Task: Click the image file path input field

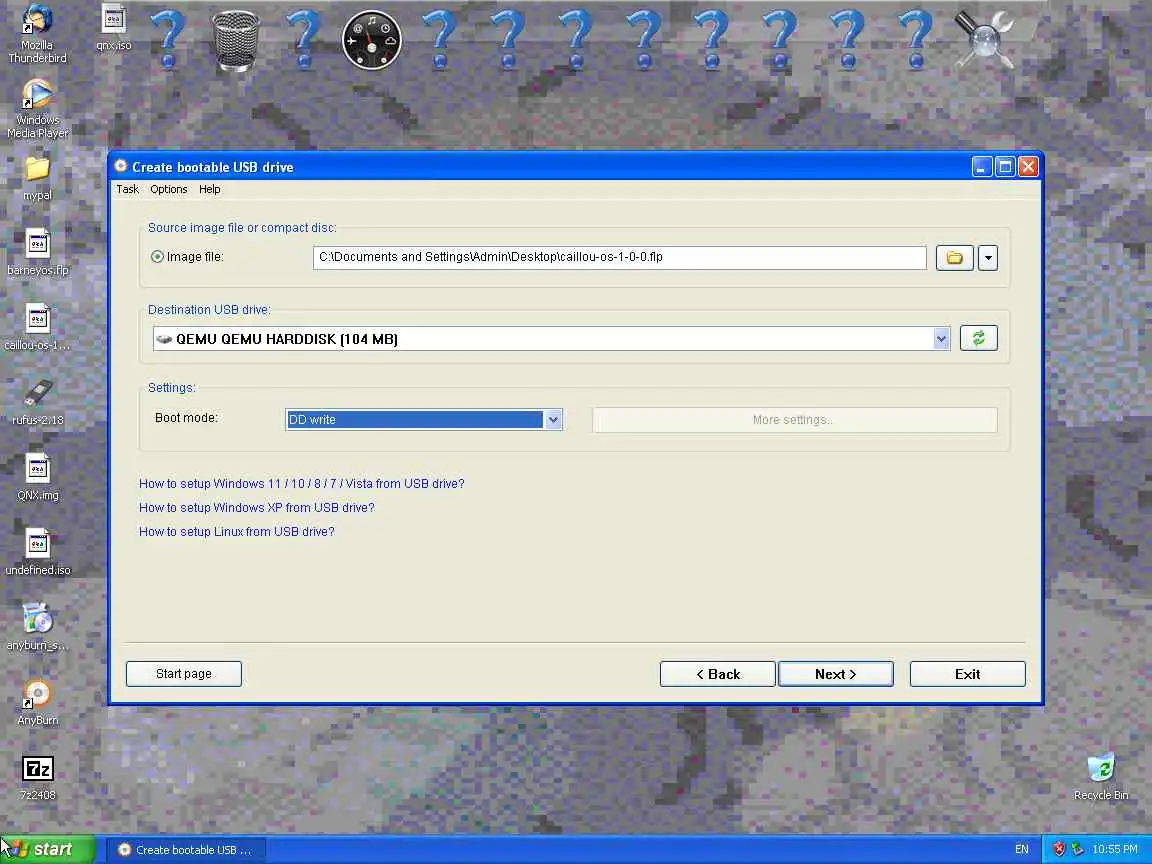Action: tap(619, 257)
